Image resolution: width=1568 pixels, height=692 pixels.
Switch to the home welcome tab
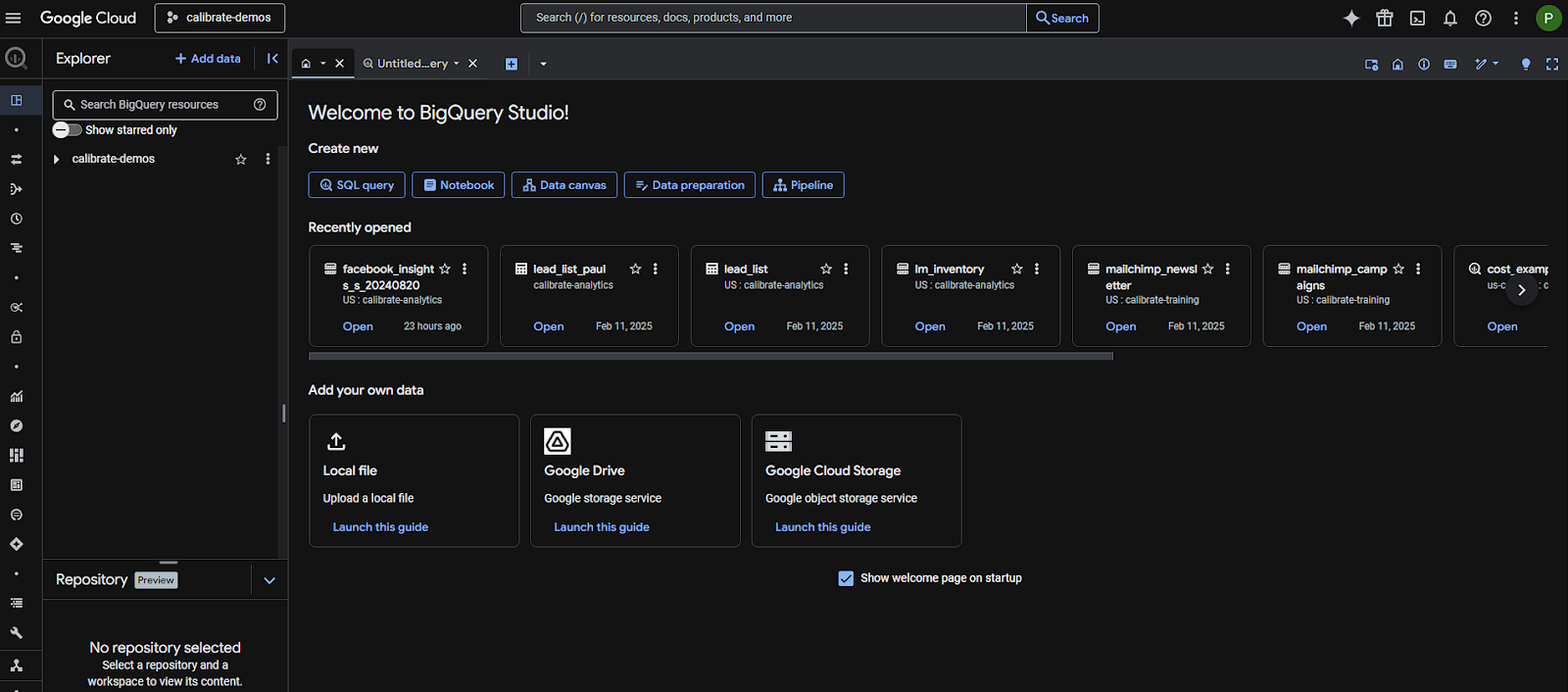[x=306, y=64]
